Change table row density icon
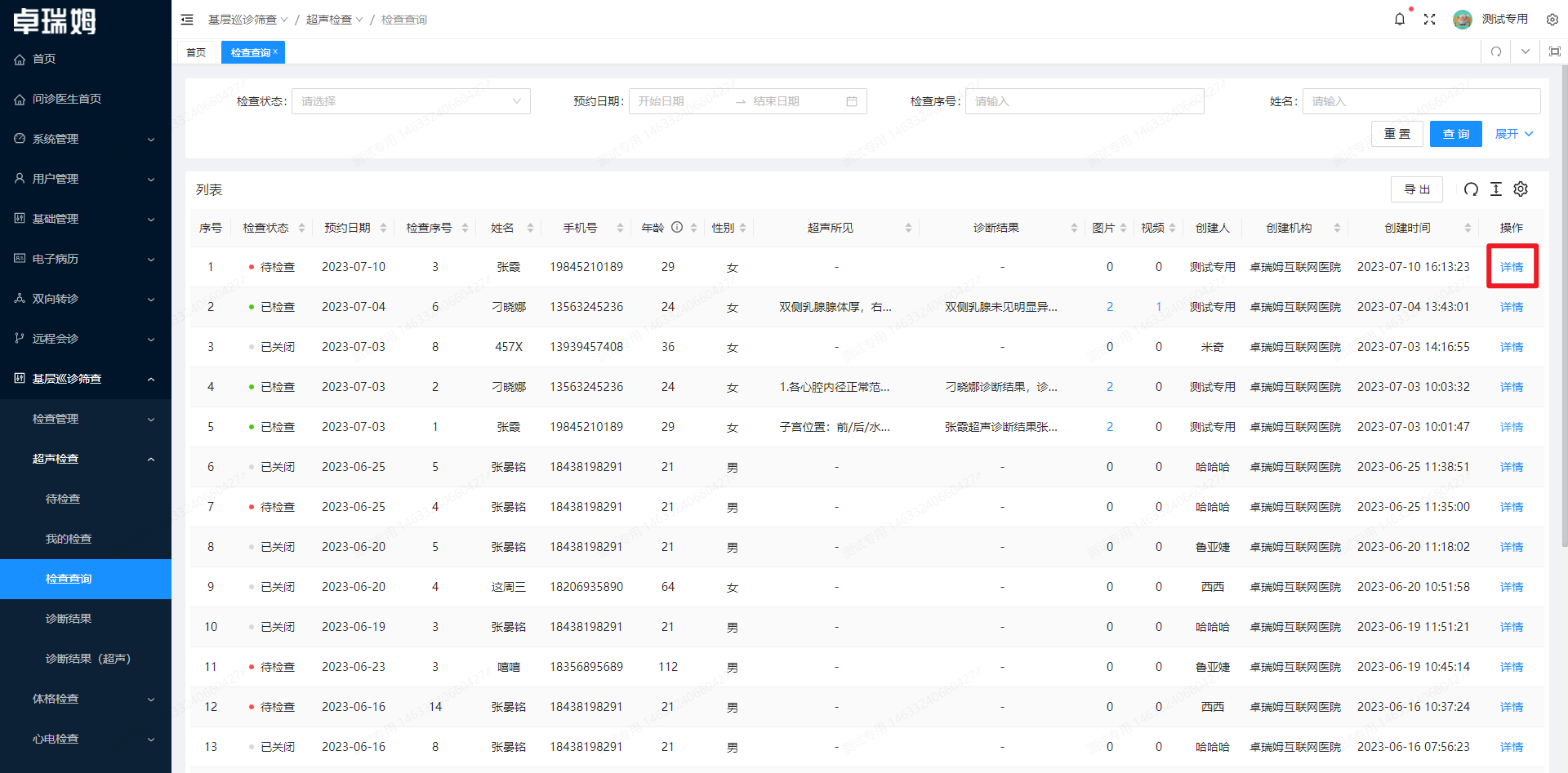The width and height of the screenshot is (1568, 773). (1496, 189)
